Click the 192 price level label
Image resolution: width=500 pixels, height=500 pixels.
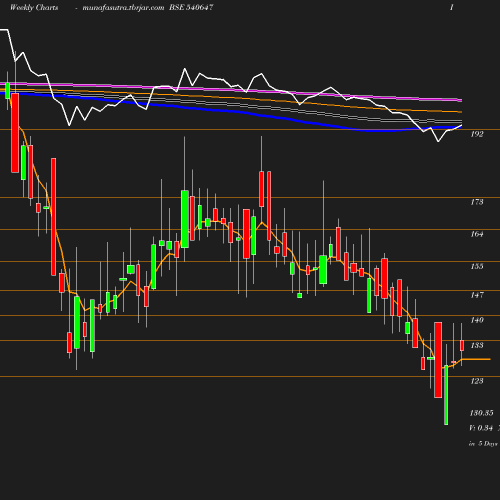[x=477, y=134]
